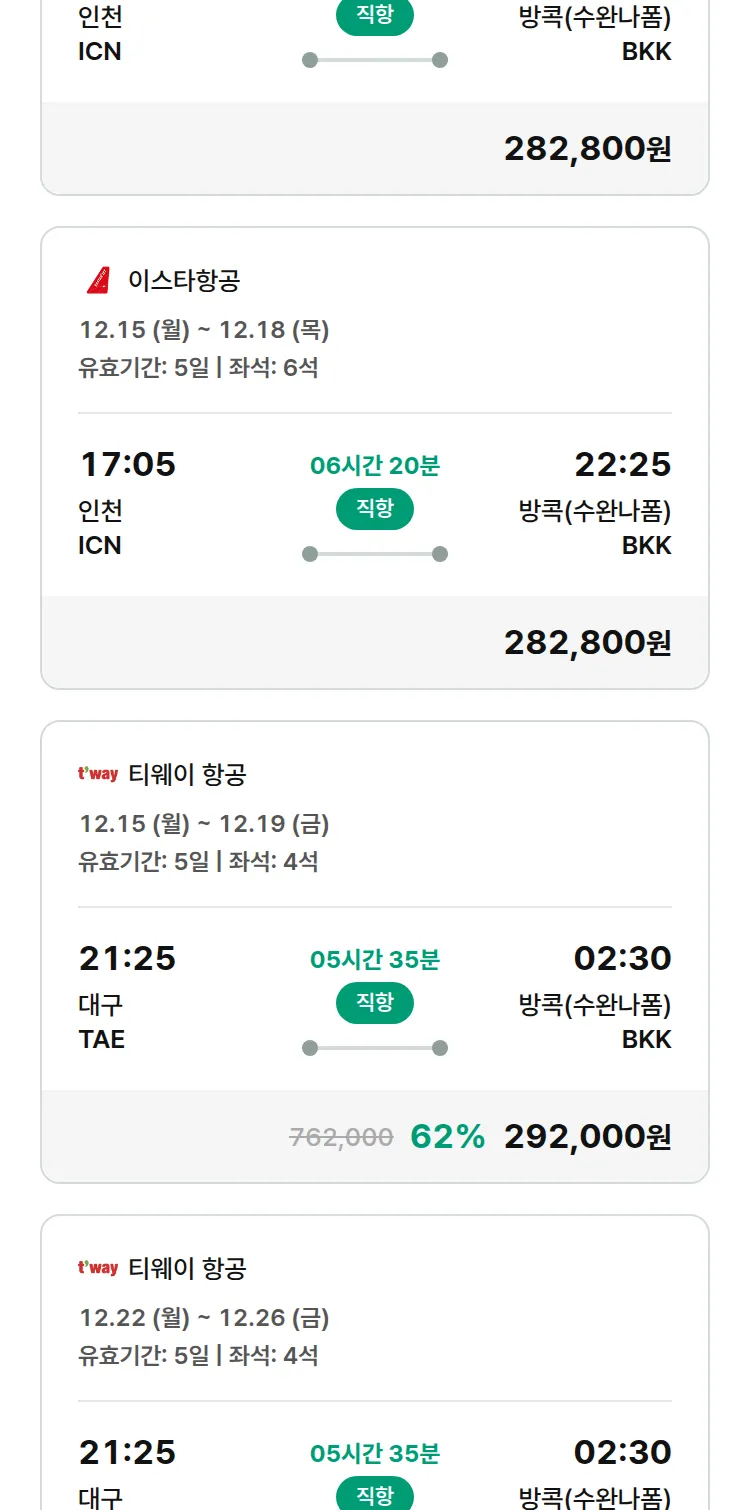Click the 12.22 (월) ~ 12.26 (금) date range
This screenshot has height=1510, width=750.
(x=204, y=1318)
